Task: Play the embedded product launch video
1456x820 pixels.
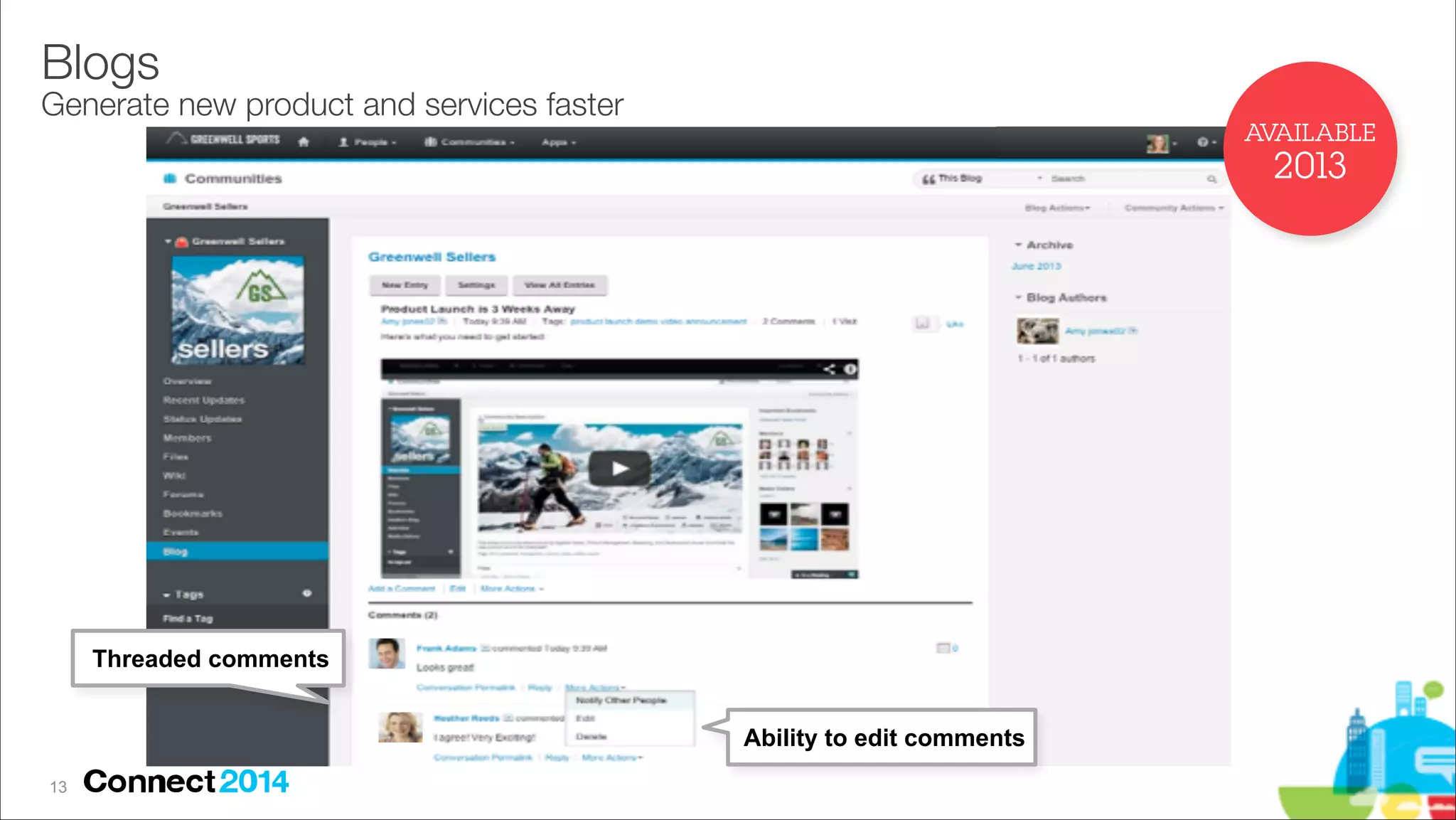Action: (619, 468)
